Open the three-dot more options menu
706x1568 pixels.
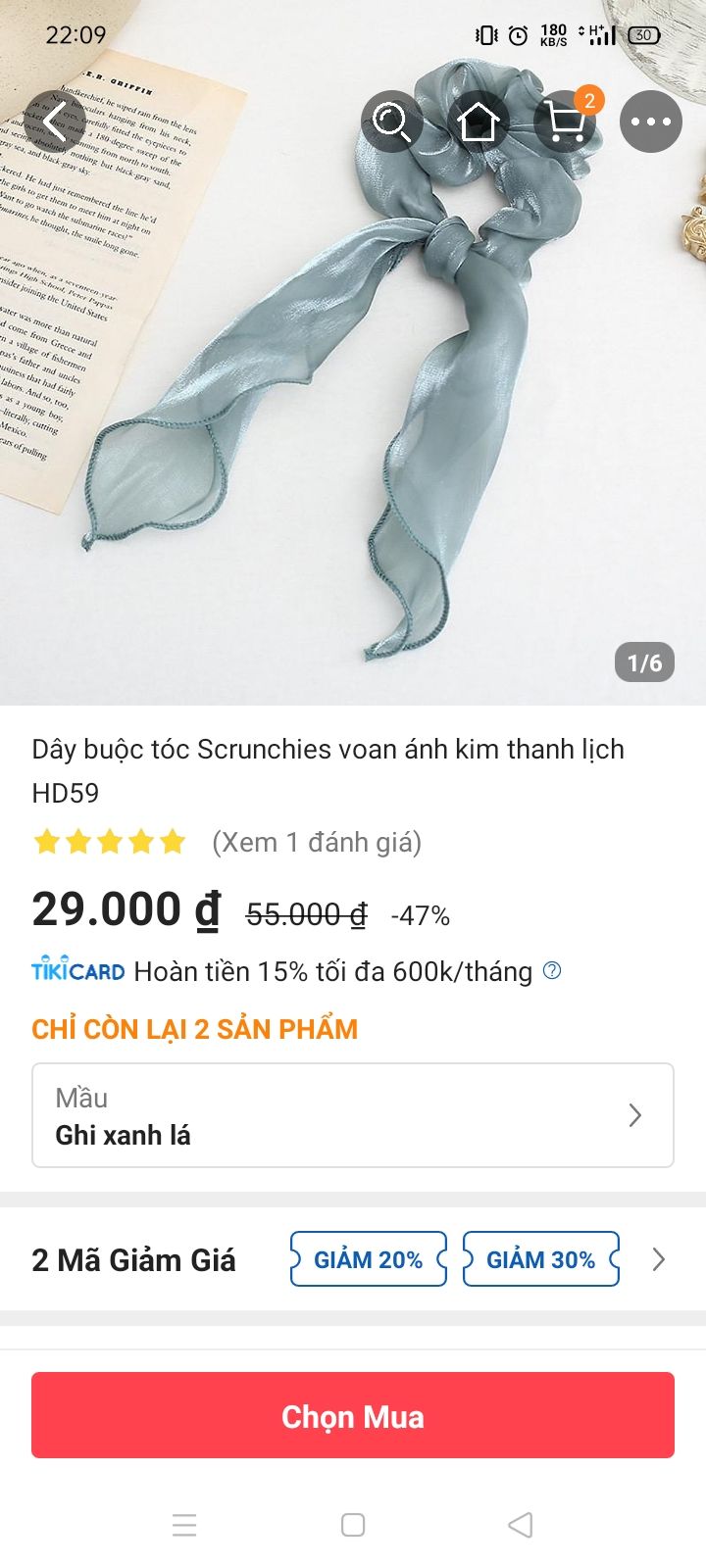[x=651, y=122]
